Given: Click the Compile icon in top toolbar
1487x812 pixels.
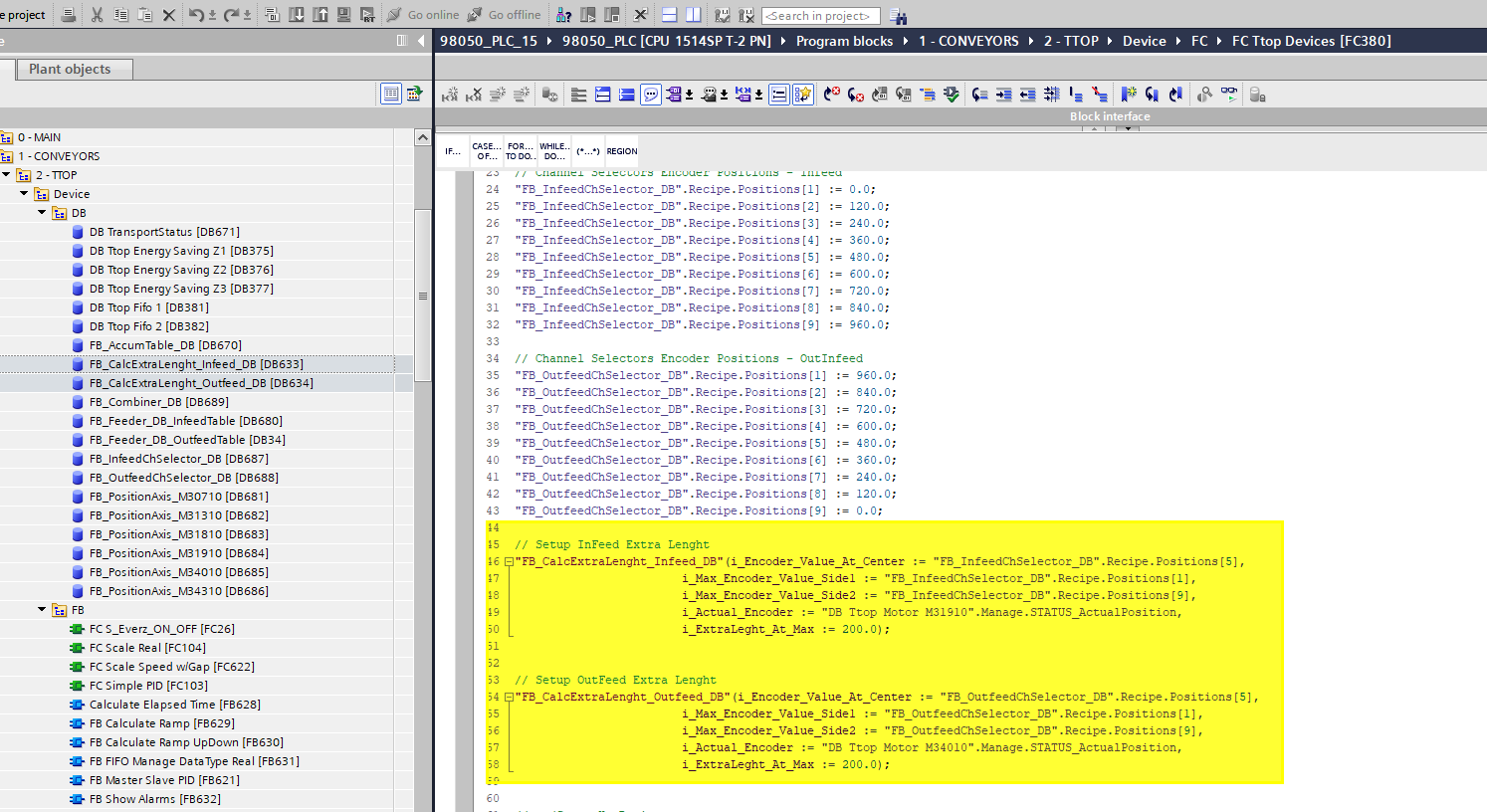Looking at the screenshot, I should click(272, 15).
